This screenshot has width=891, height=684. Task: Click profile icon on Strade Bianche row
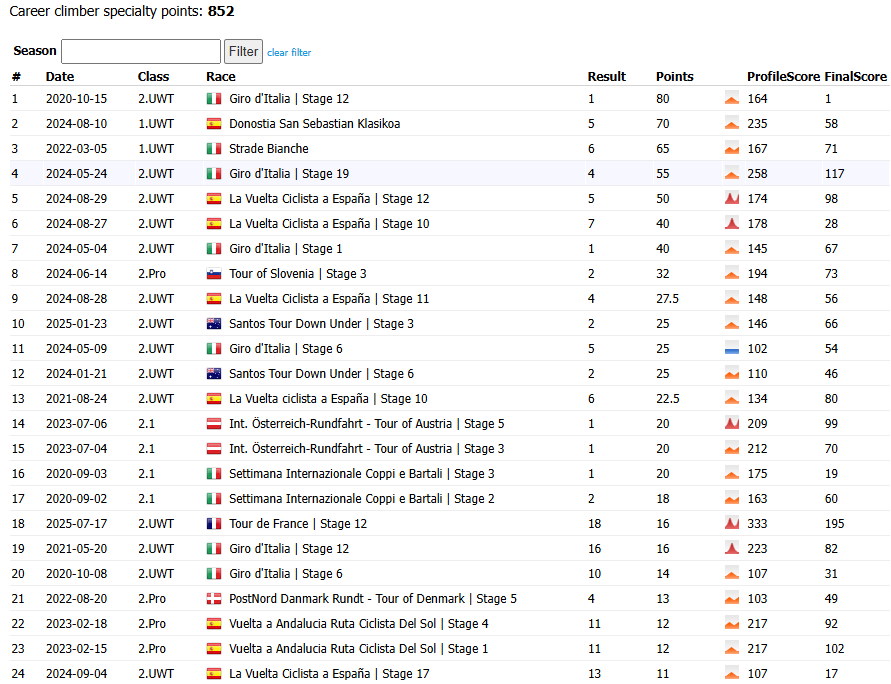click(732, 148)
